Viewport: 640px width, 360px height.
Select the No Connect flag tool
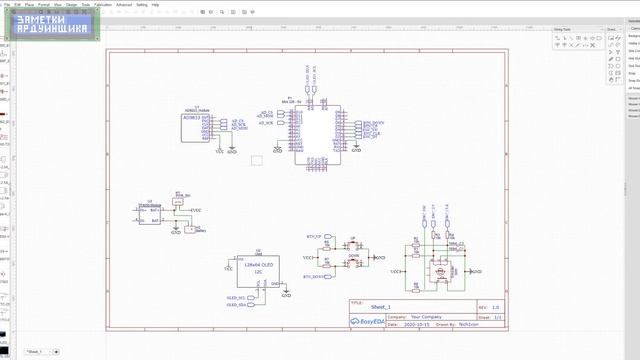point(571,45)
